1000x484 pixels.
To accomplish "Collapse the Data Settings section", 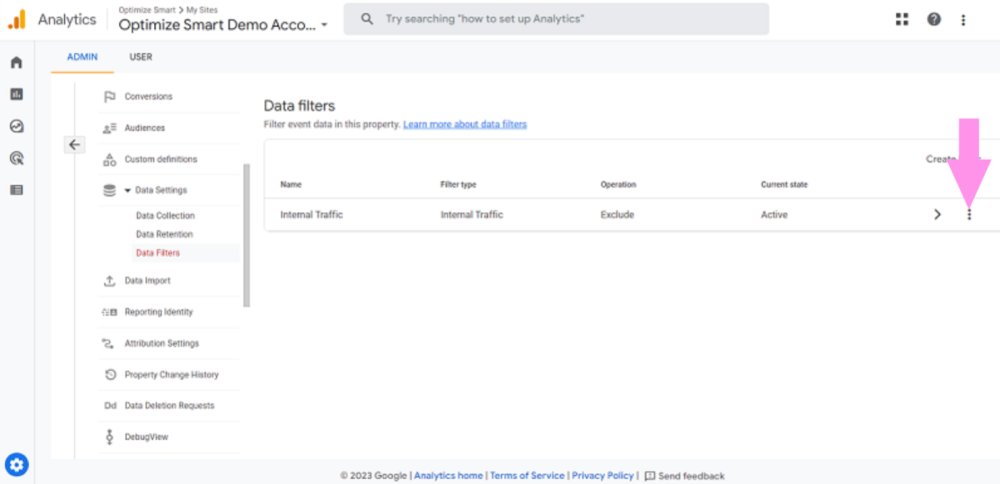I will 128,191.
